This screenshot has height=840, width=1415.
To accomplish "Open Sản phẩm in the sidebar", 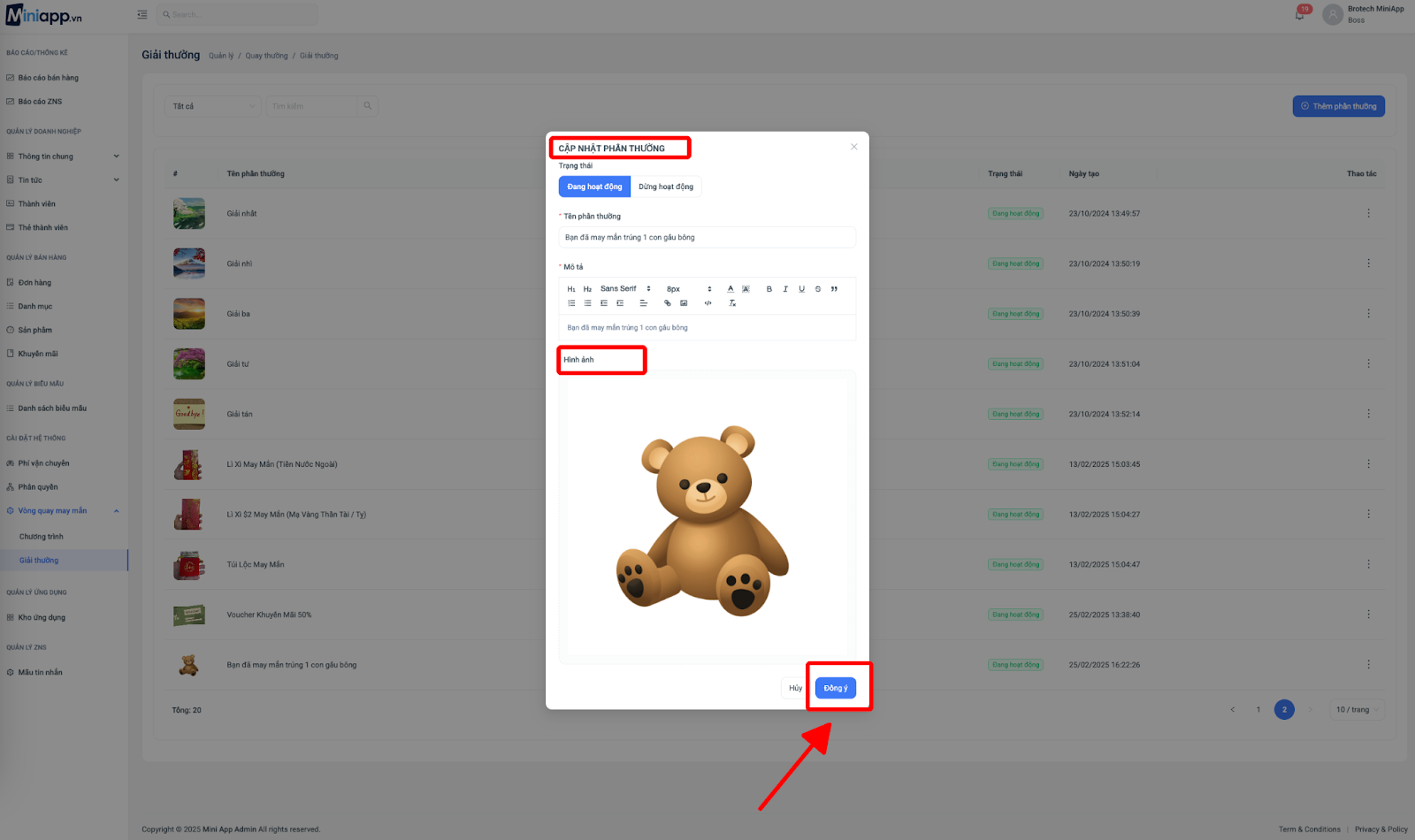I will point(35,330).
